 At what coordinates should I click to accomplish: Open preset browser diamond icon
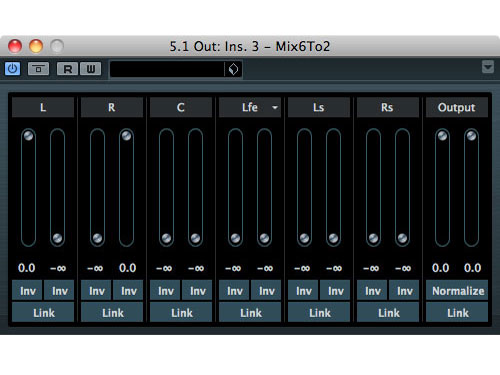coord(233,69)
